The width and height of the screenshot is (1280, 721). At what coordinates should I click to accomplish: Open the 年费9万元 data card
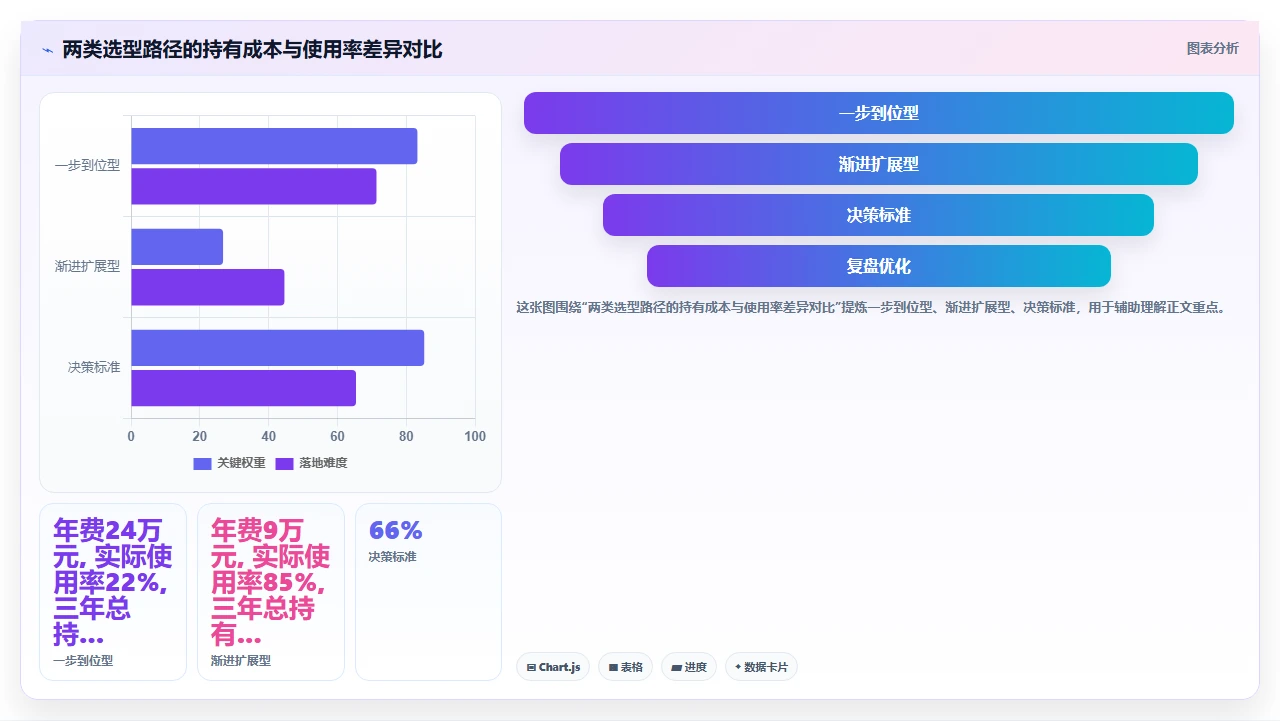point(271,592)
